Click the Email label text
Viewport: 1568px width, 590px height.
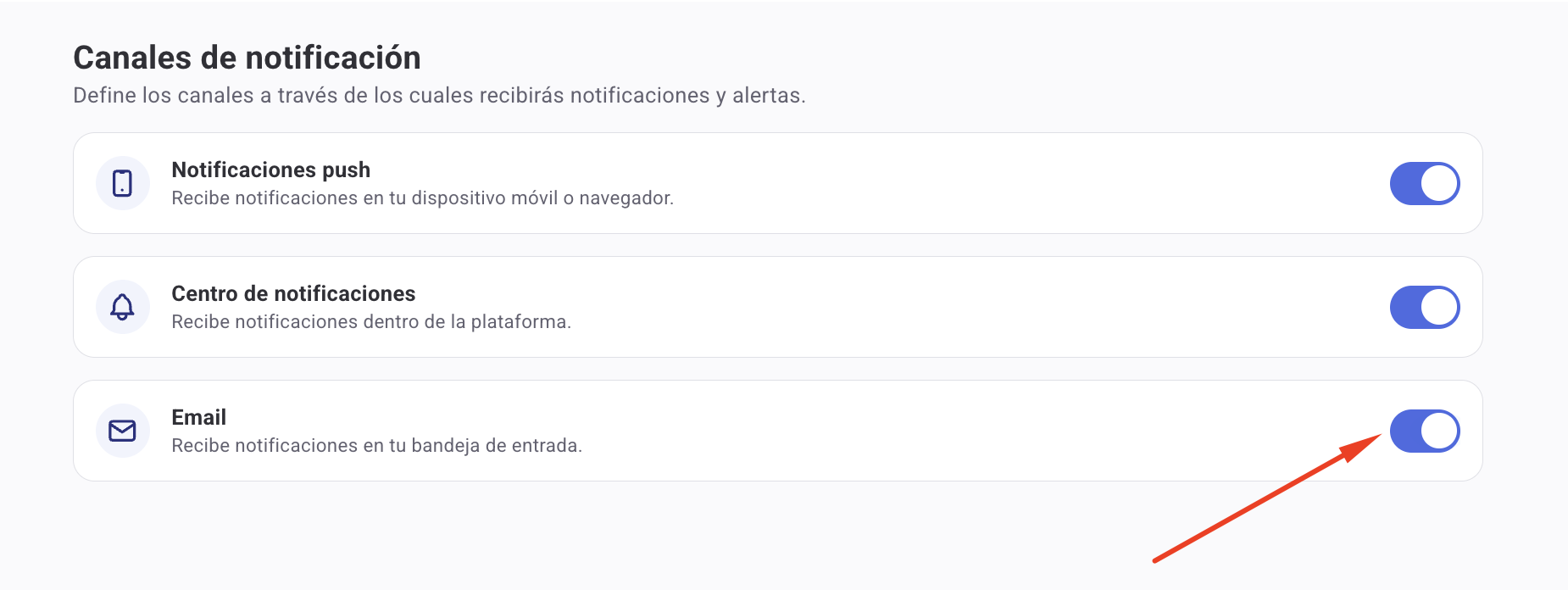pyautogui.click(x=198, y=417)
